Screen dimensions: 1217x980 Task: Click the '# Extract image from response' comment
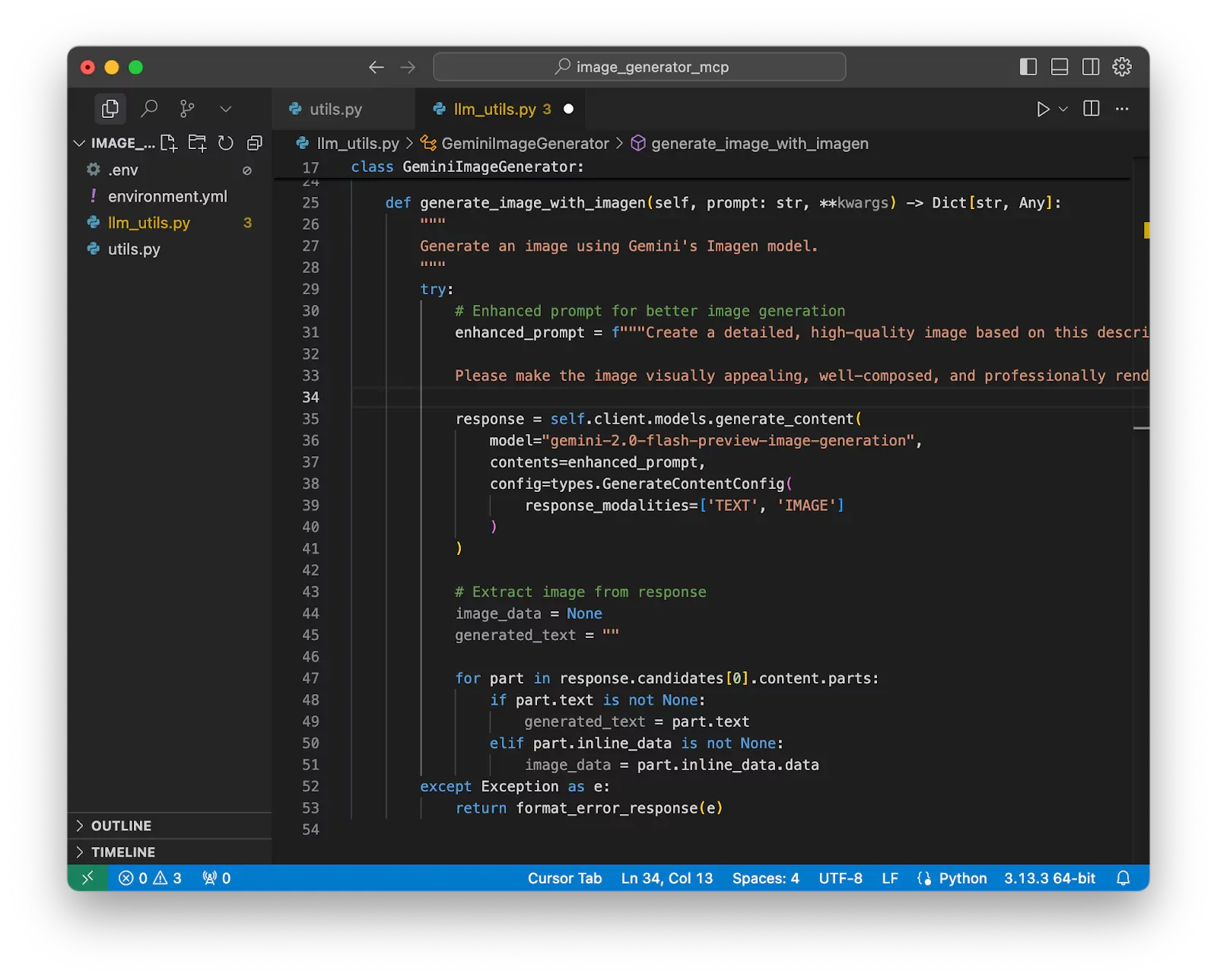click(580, 591)
